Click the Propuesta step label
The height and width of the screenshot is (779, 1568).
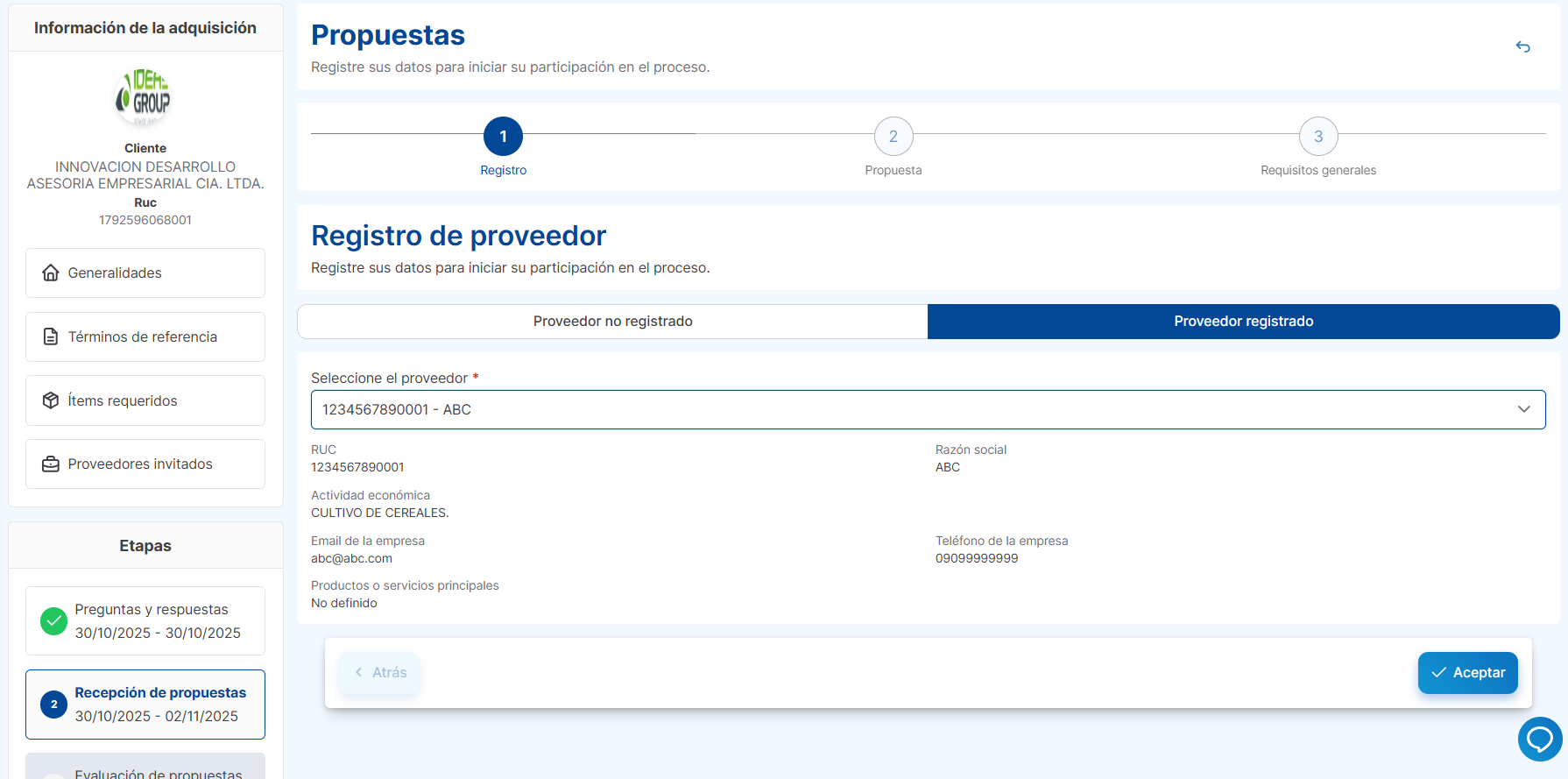pos(893,170)
